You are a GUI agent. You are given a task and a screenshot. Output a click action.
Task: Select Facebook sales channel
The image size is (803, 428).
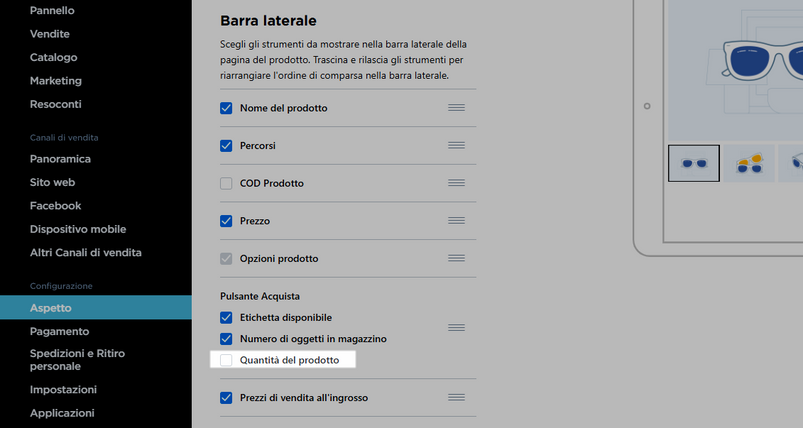click(x=55, y=206)
